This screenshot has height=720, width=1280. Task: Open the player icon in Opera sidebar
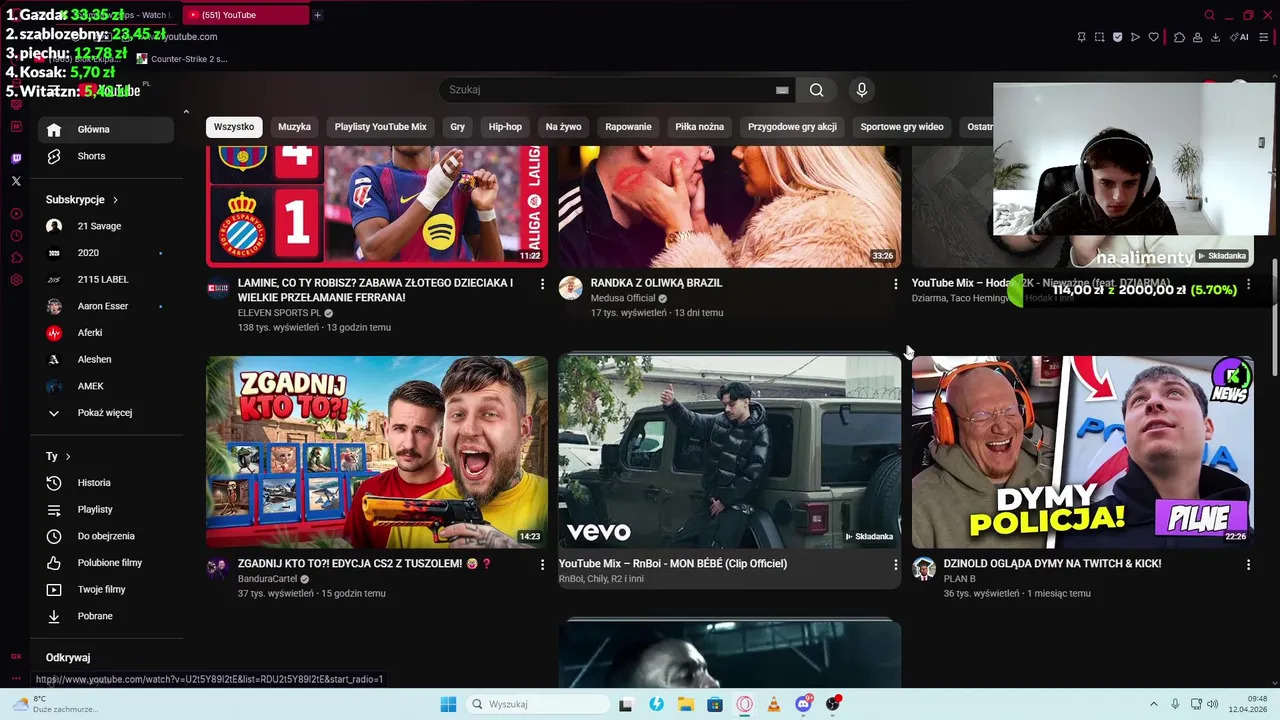(16, 214)
